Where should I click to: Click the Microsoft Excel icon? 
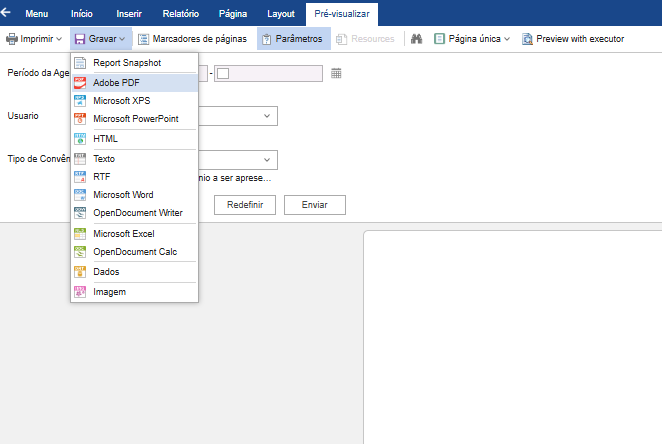(x=80, y=234)
